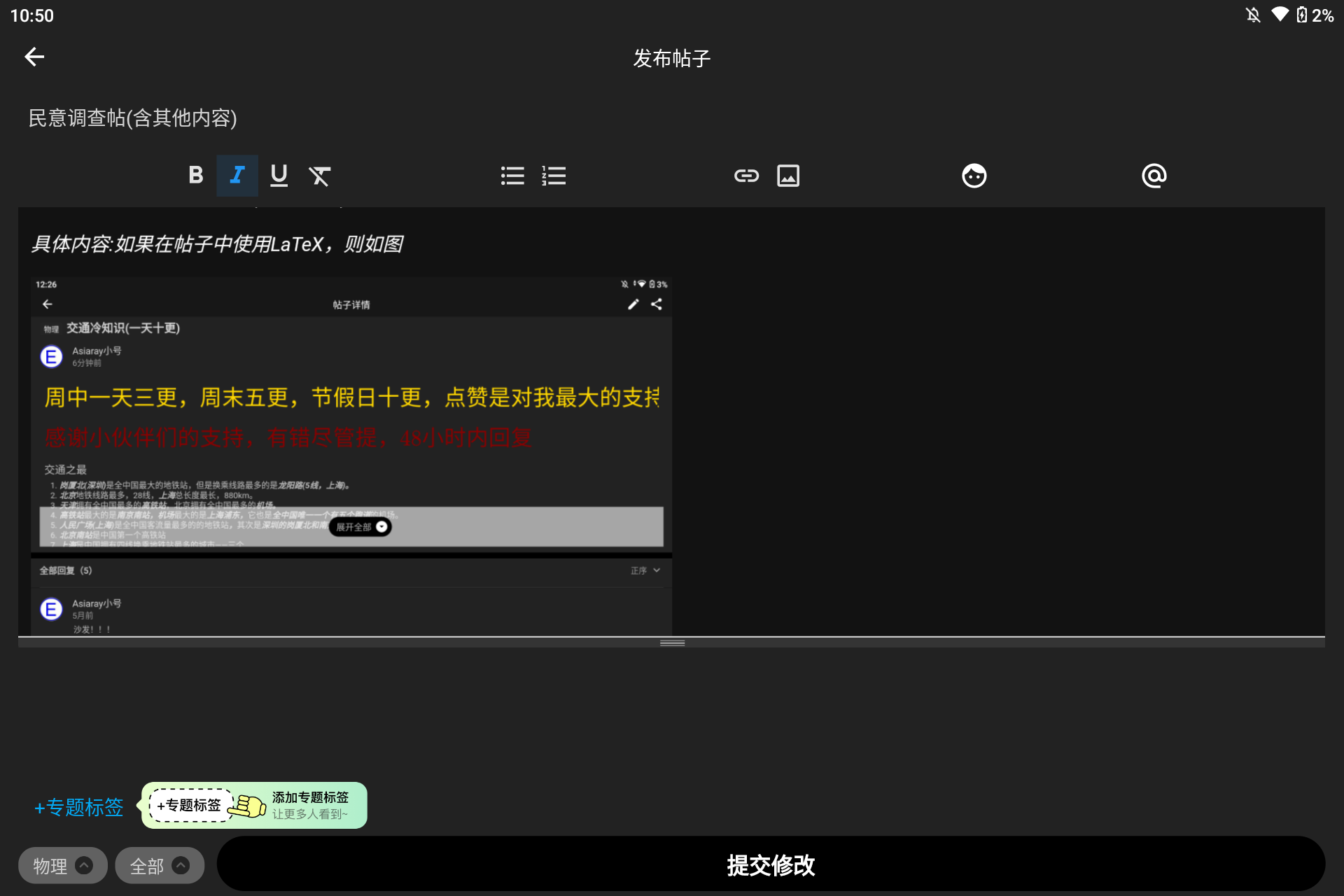Tap the Wi-Fi status icon
This screenshot has height=896, width=1344.
click(1280, 15)
